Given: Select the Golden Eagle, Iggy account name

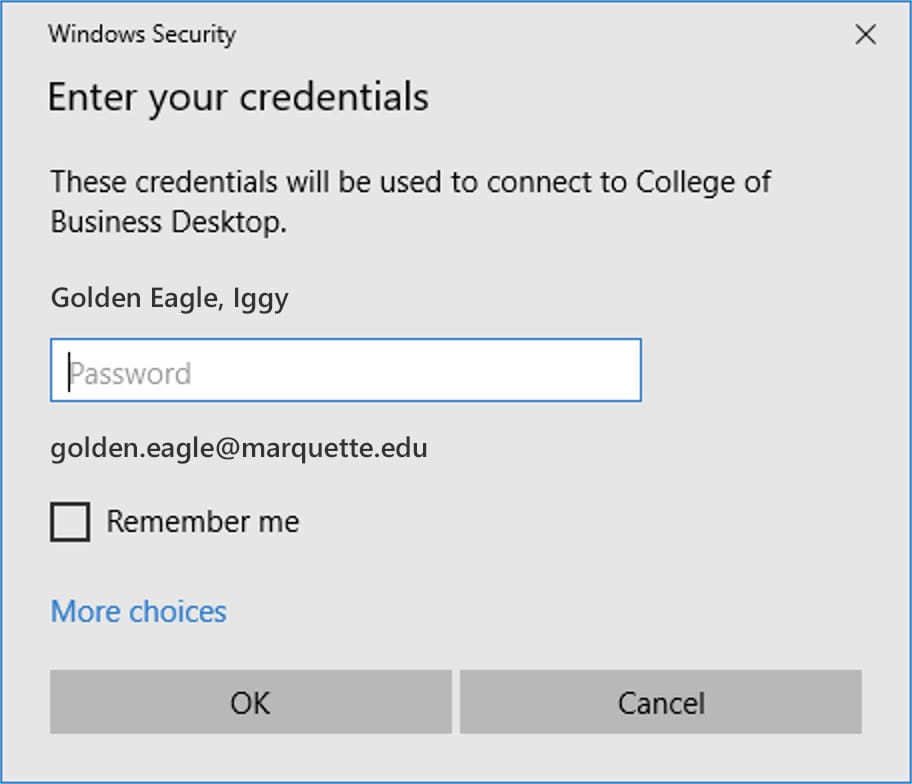Looking at the screenshot, I should pyautogui.click(x=170, y=298).
